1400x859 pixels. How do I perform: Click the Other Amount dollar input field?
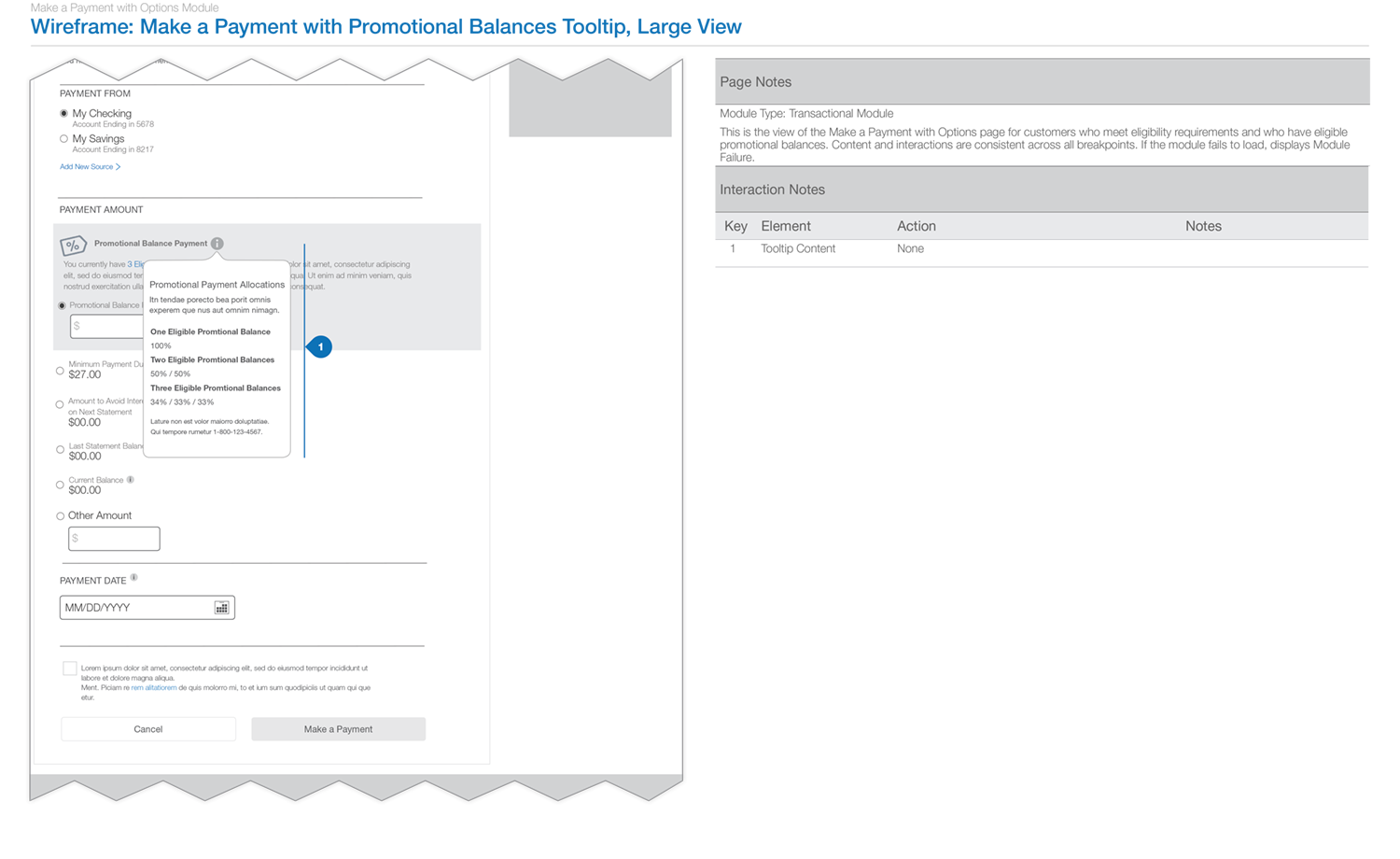coord(114,539)
